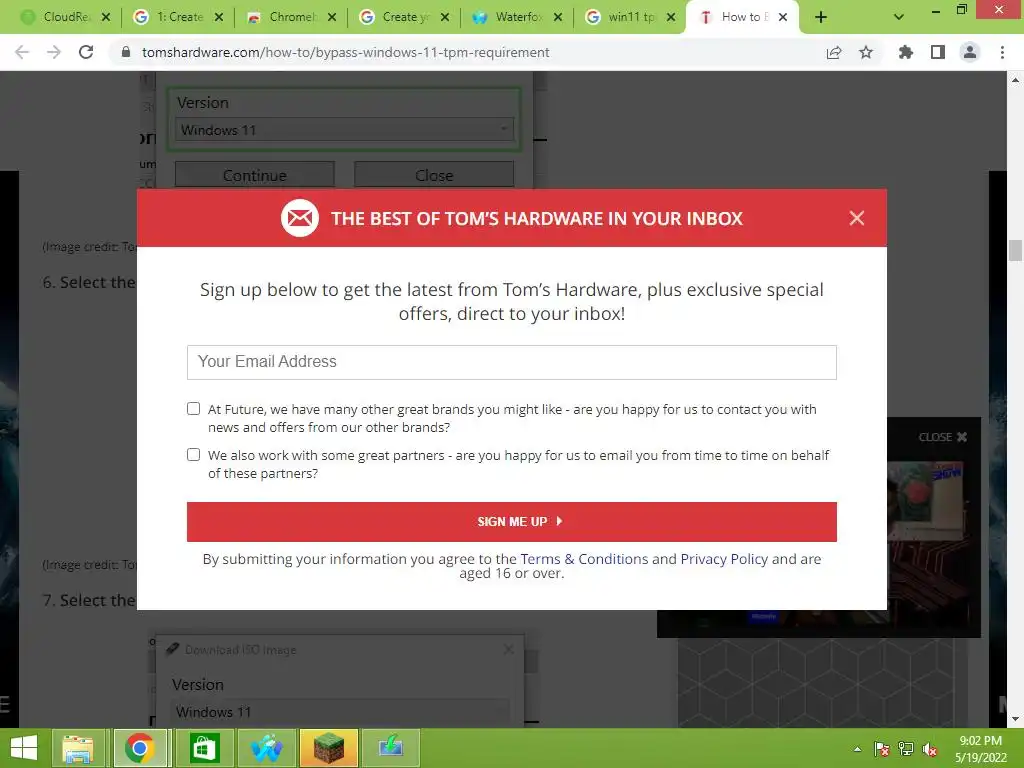This screenshot has height=768, width=1024.
Task: Open Microsoft Store from taskbar
Action: [204, 748]
